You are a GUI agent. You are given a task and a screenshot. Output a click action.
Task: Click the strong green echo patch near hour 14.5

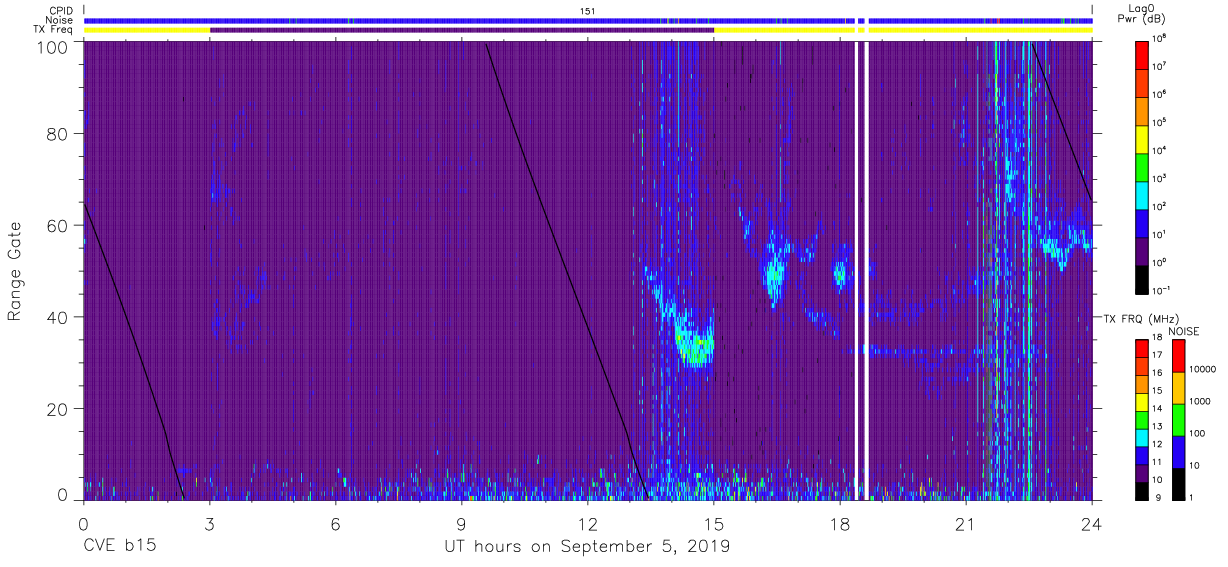693,348
